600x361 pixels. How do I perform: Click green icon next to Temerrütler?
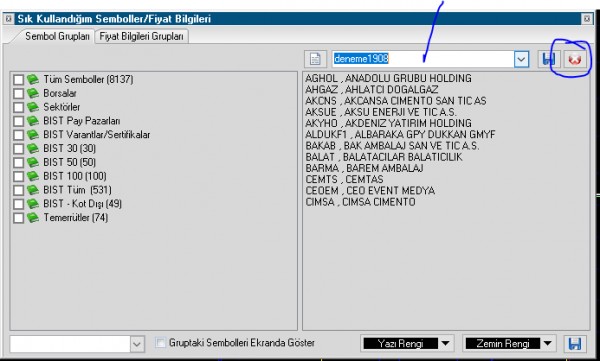point(33,218)
